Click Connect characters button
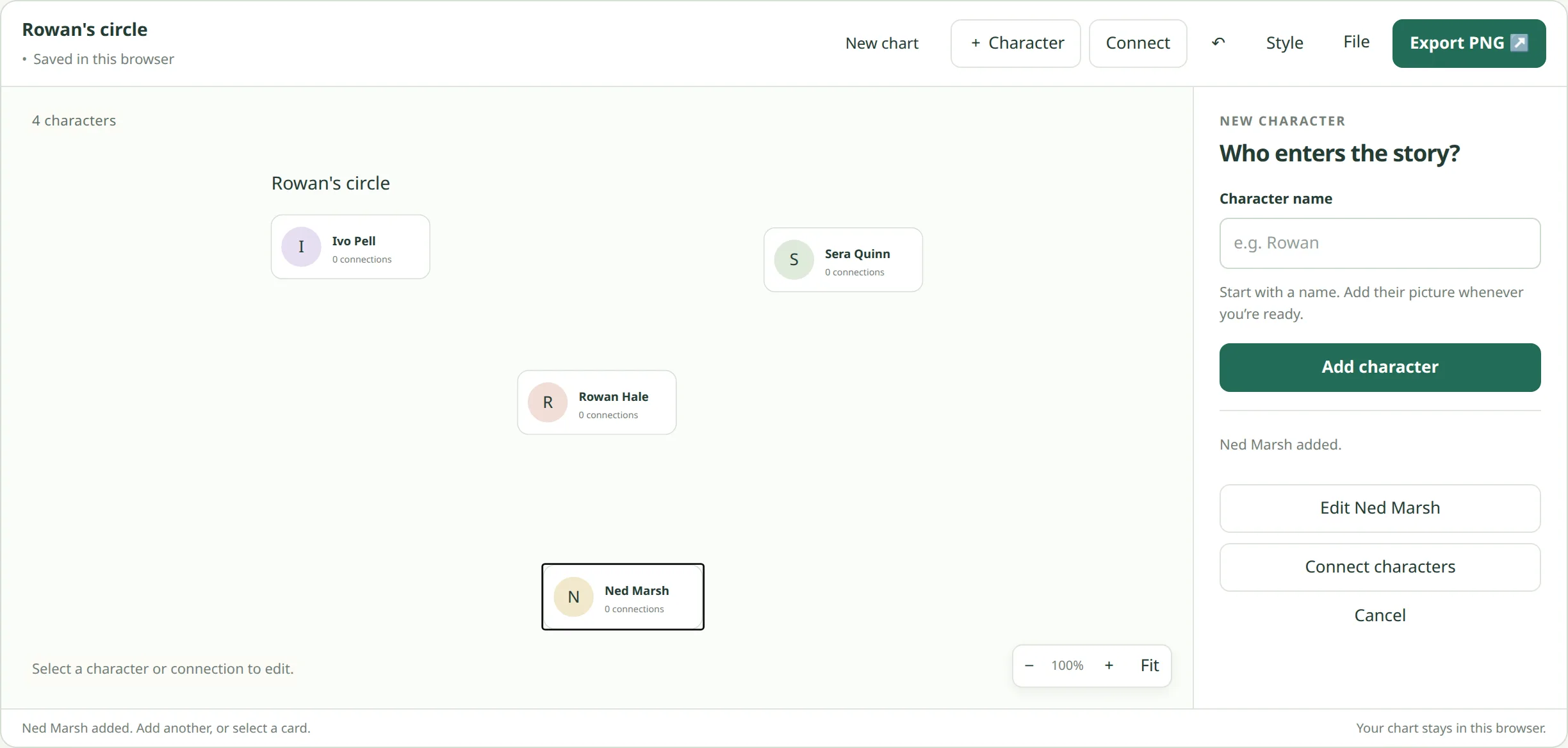1568x748 pixels. tap(1380, 567)
